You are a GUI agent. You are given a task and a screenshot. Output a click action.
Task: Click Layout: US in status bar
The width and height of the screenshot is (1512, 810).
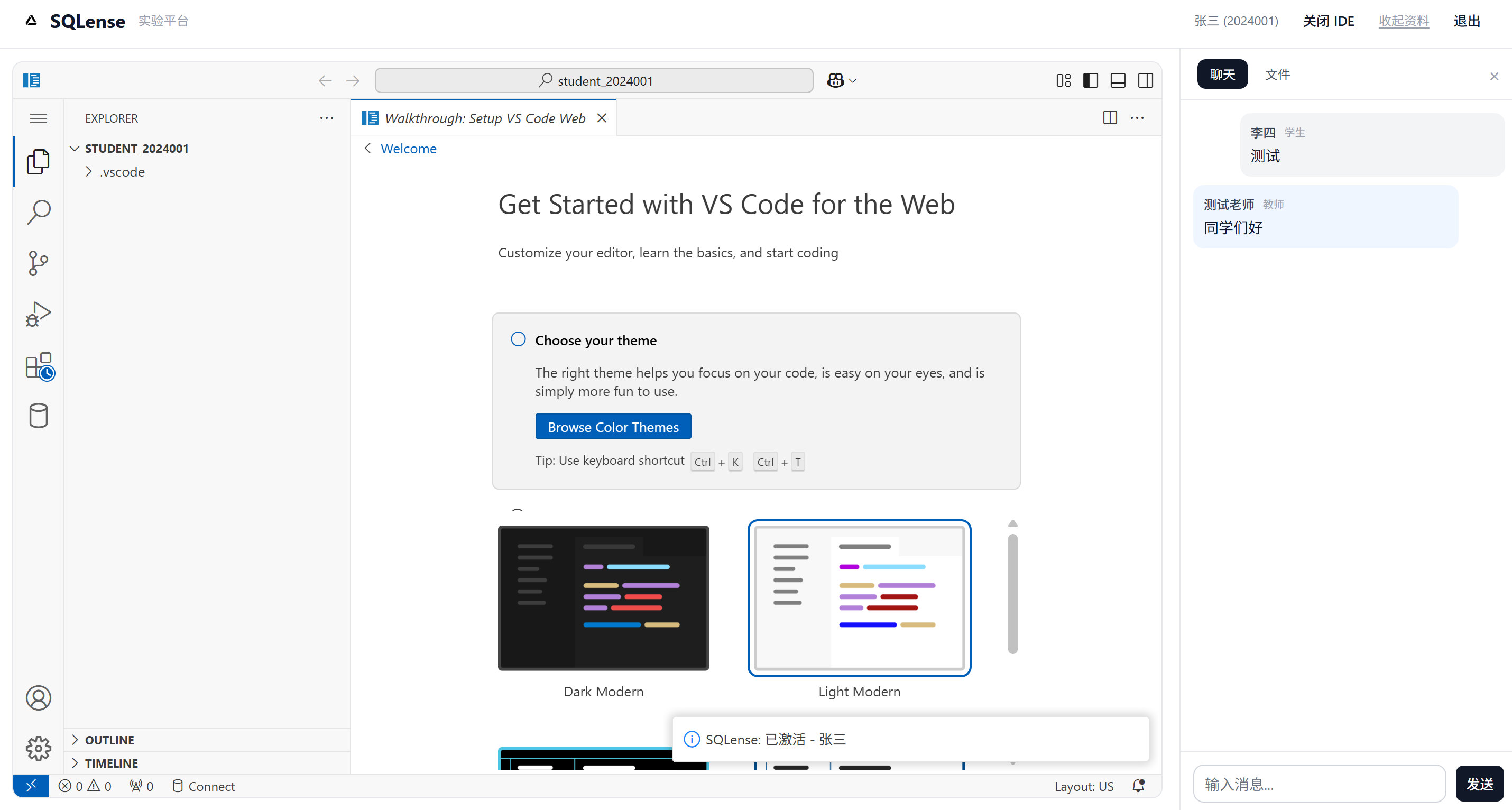[x=1084, y=786]
